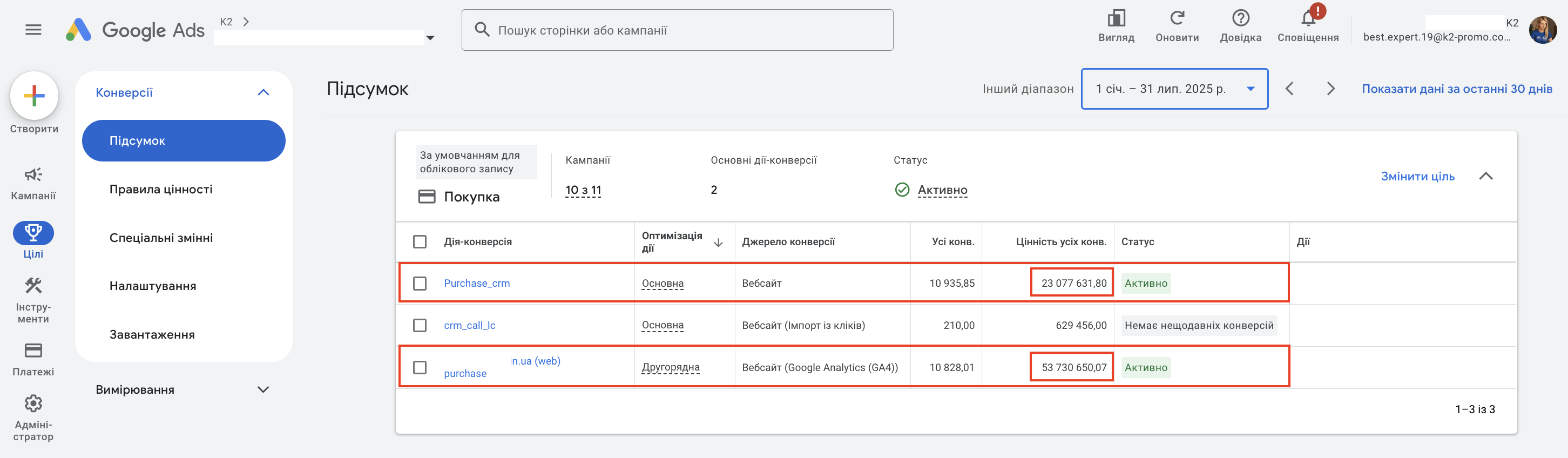Viewport: 1568px width, 458px height.
Task: Click the Джерело конверсії column header
Action: [x=788, y=242]
